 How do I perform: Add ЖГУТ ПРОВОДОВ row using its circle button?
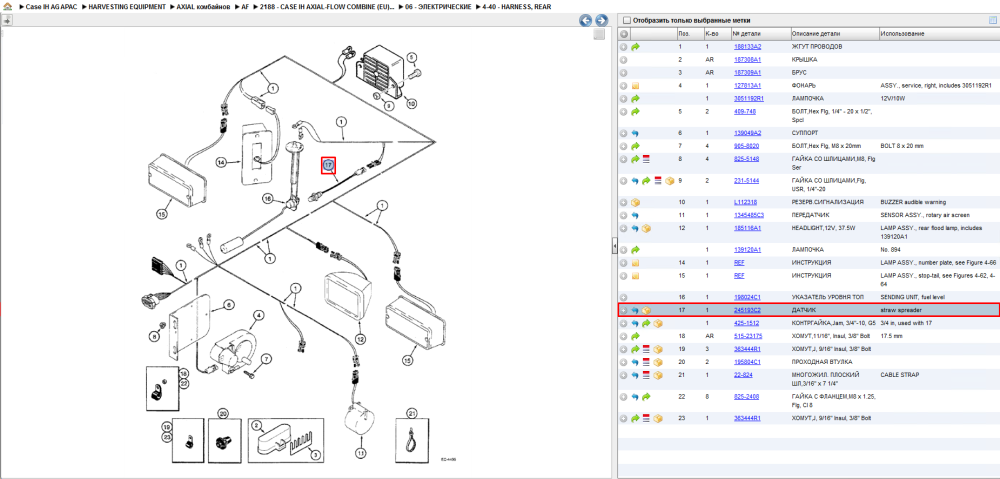[624, 47]
